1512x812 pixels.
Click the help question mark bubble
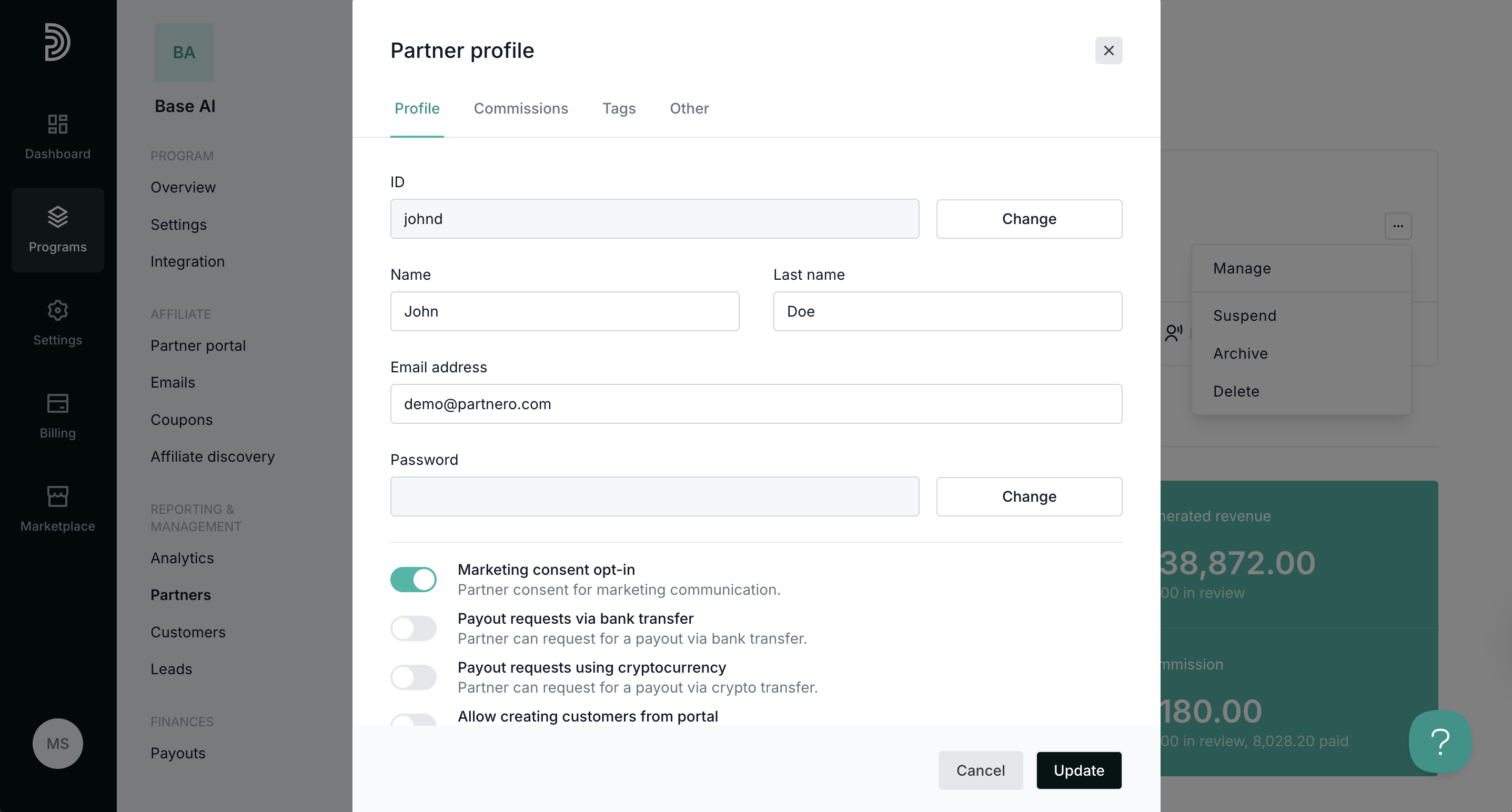pos(1440,742)
